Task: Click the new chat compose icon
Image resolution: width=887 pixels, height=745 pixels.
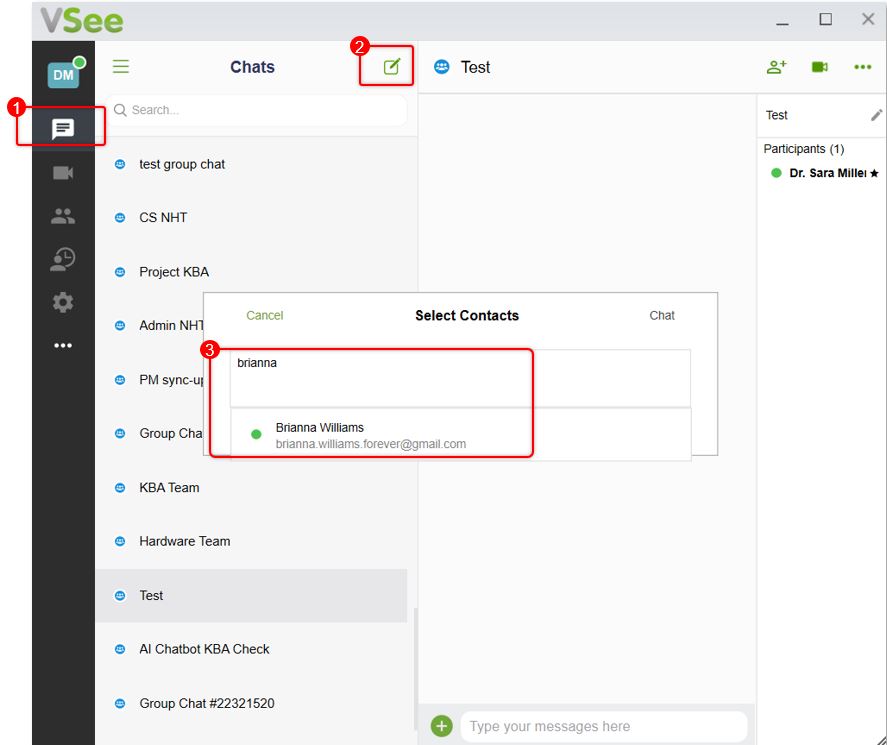Action: coord(391,67)
